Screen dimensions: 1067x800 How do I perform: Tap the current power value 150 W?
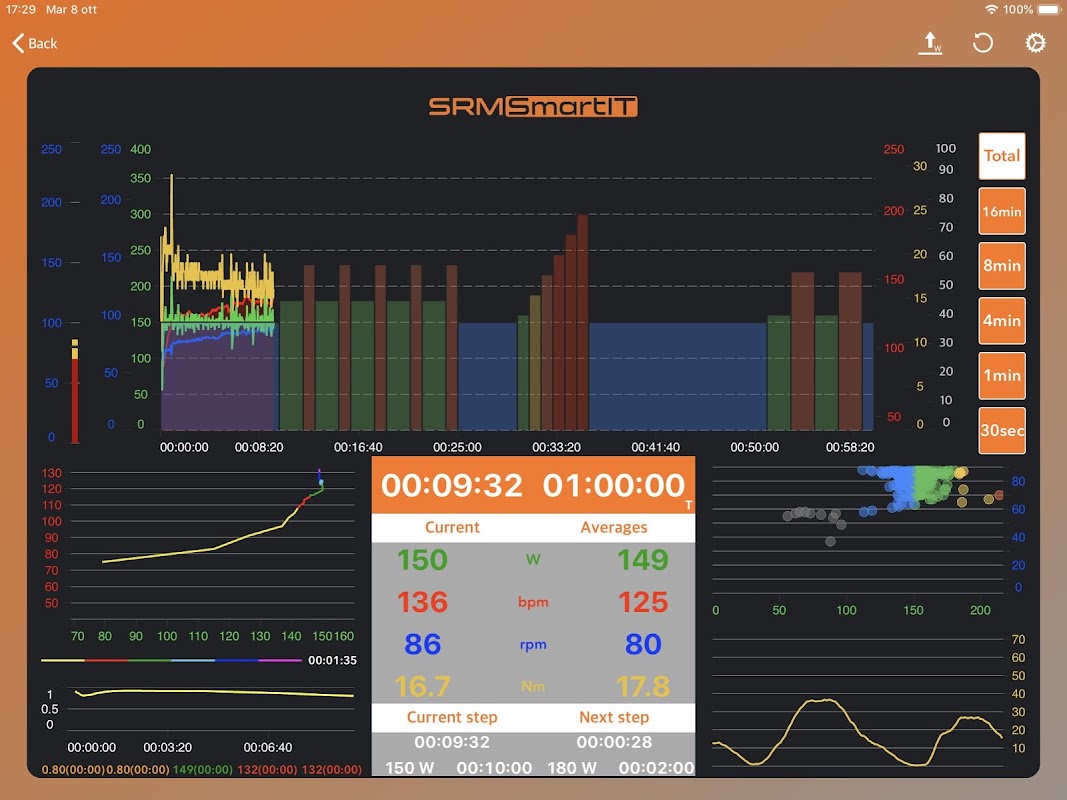point(423,560)
